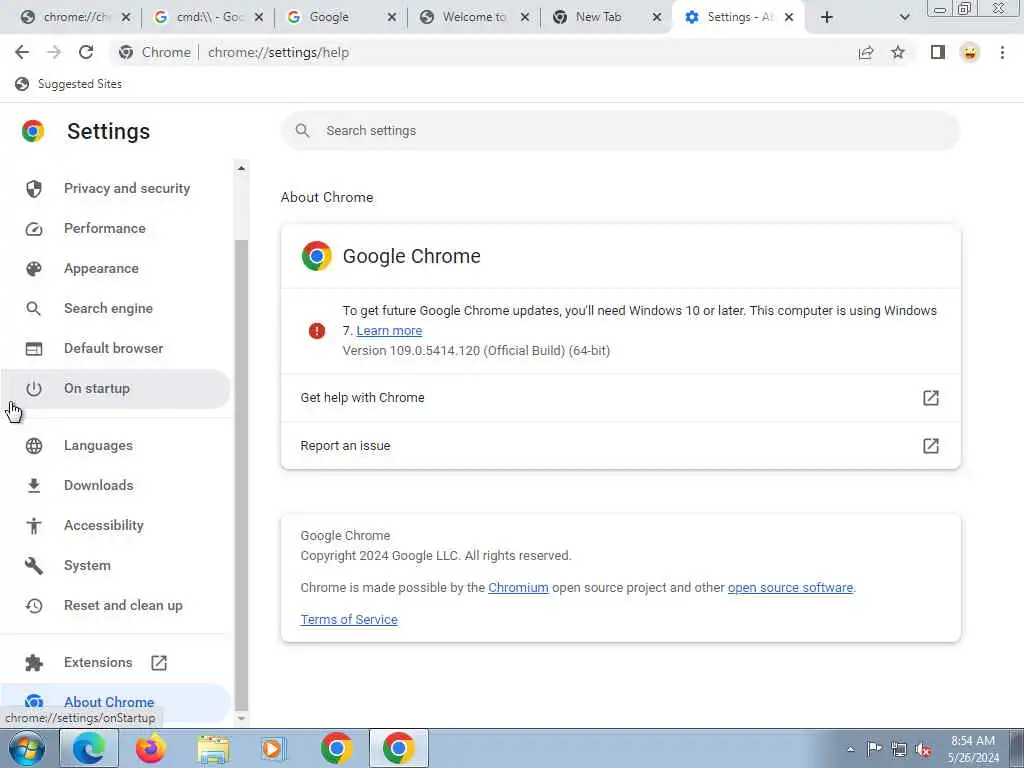Bookmark this page with the star icon
This screenshot has width=1024, height=768.
point(898,52)
